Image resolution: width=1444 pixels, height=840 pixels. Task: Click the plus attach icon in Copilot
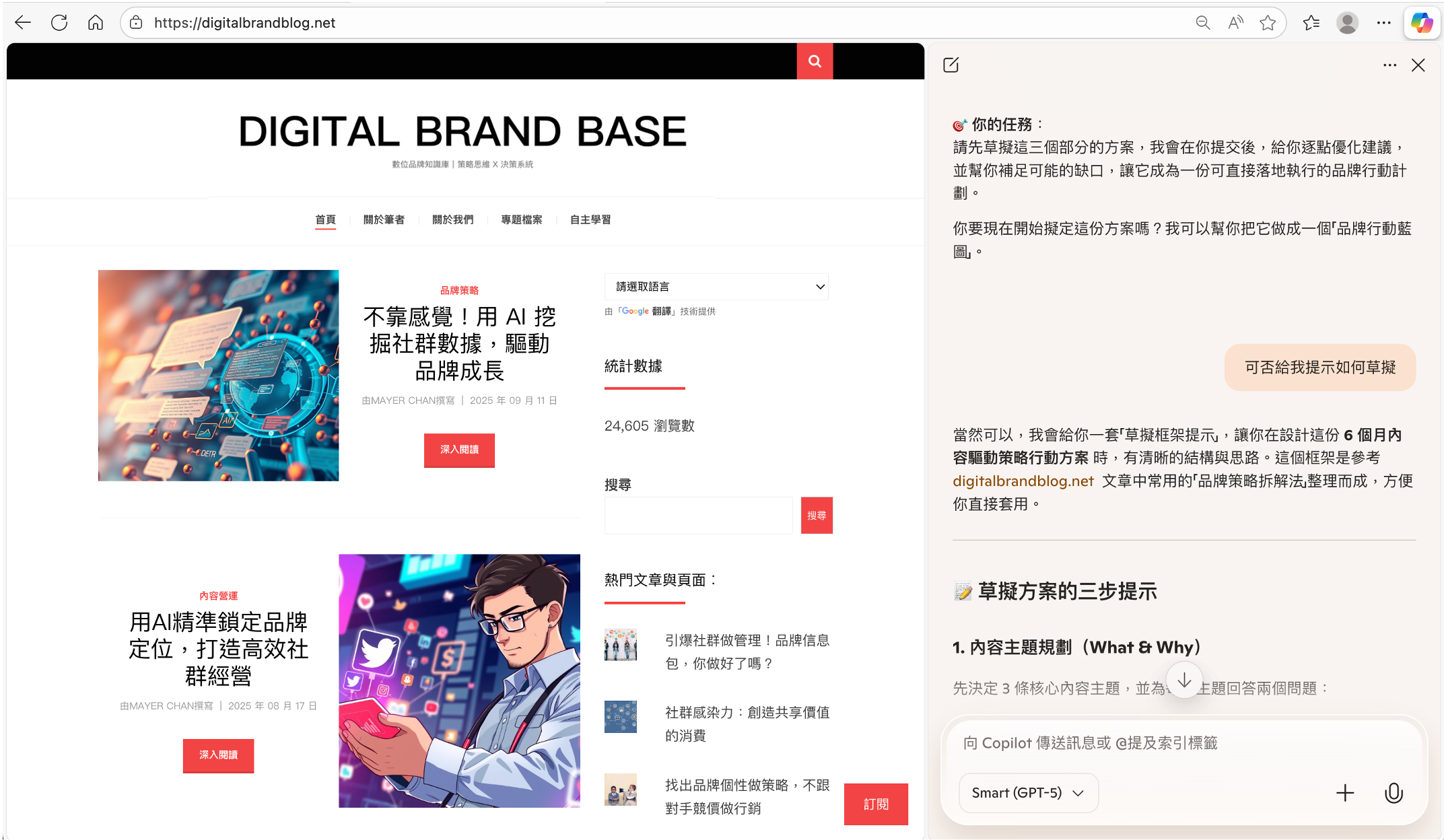pyautogui.click(x=1344, y=793)
